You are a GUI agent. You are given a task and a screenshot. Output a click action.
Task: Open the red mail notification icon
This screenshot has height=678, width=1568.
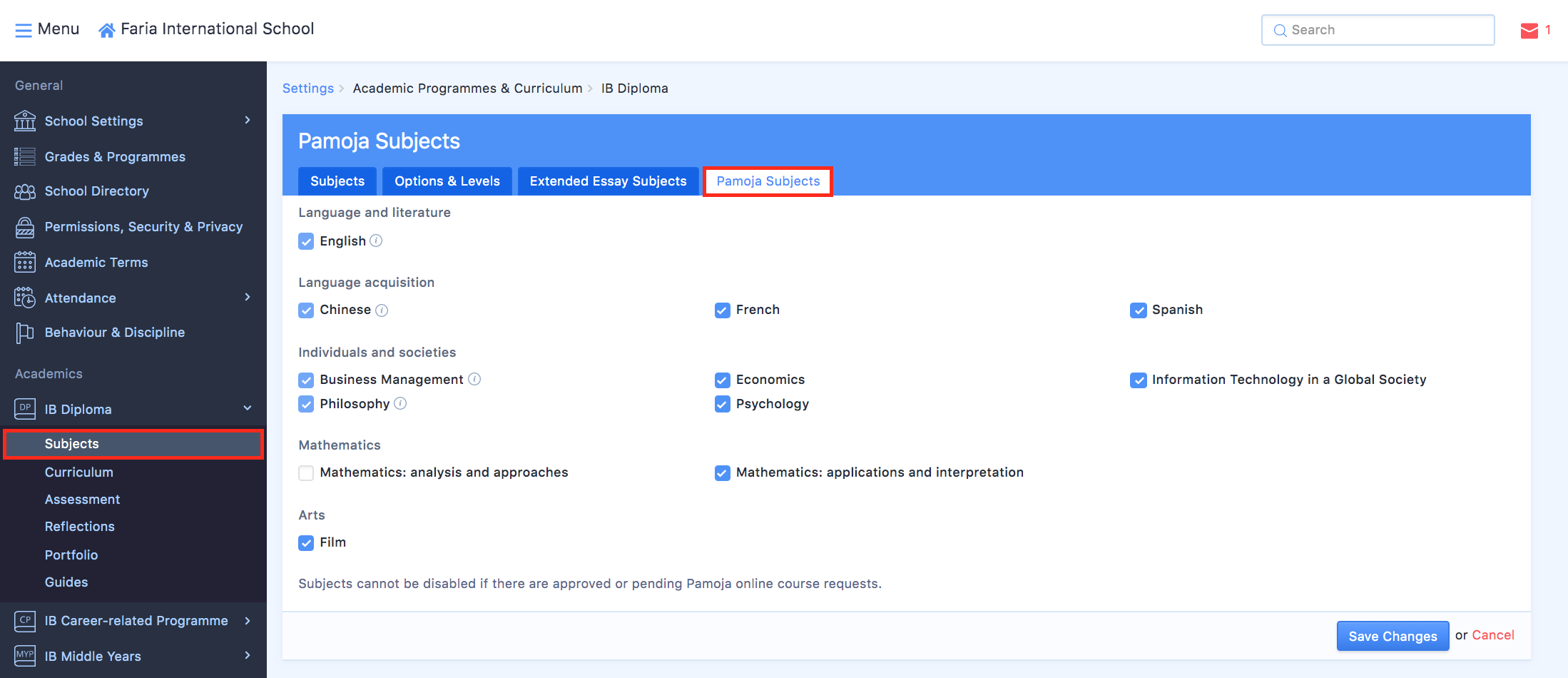pos(1529,31)
